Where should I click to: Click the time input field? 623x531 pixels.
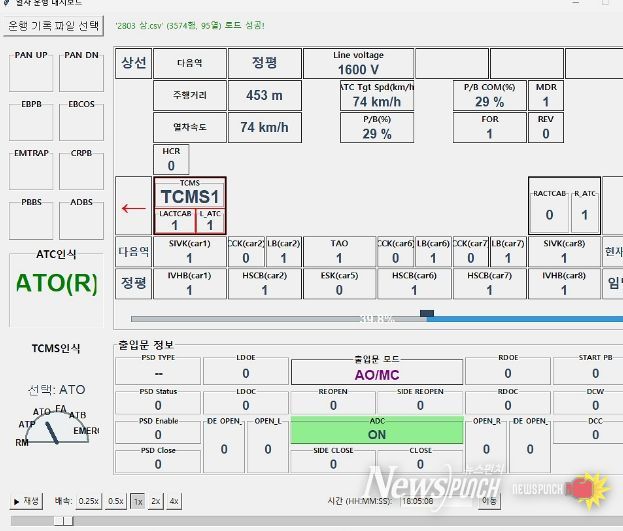coord(422,501)
